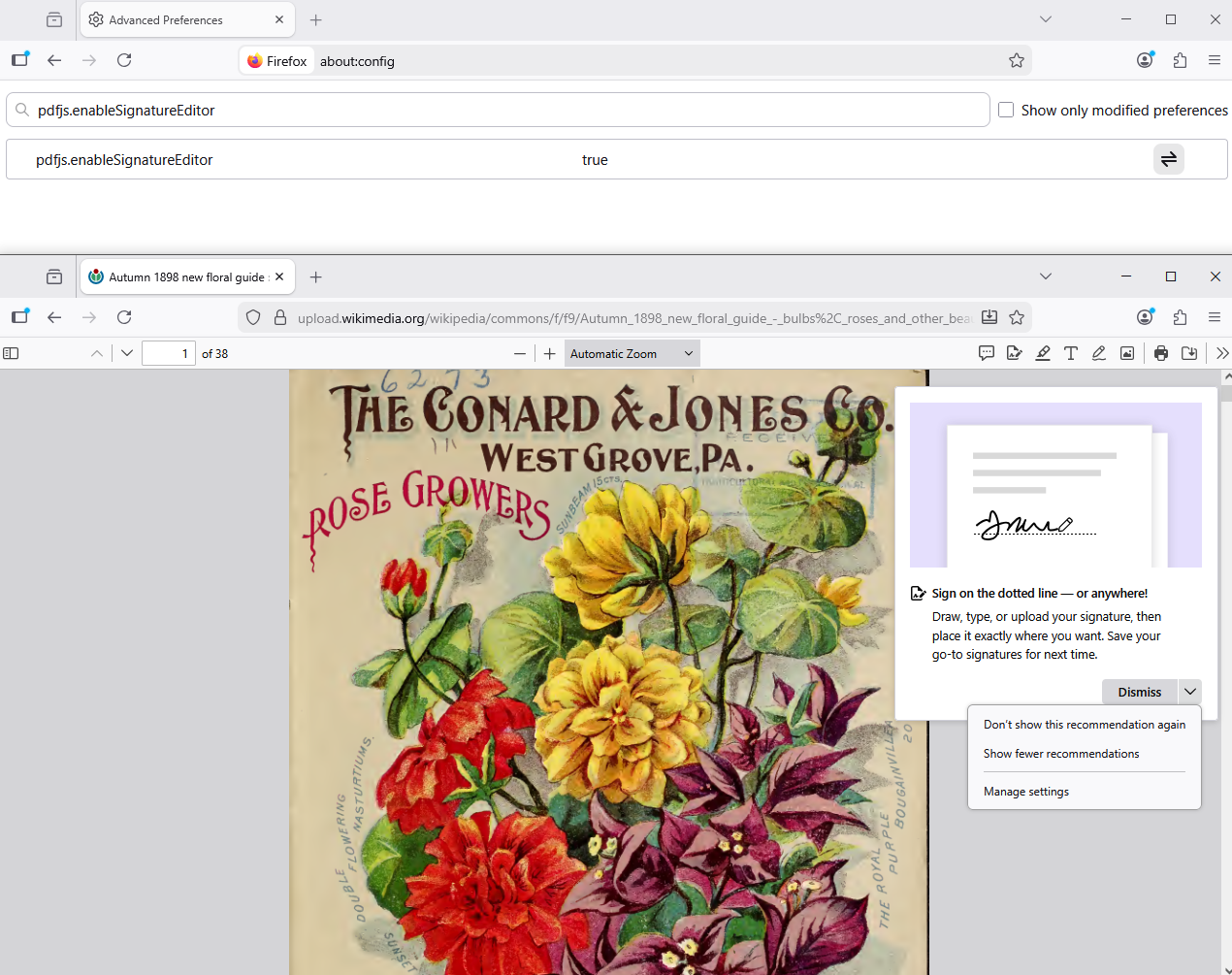
Task: Click the Dismiss button
Action: tap(1139, 692)
